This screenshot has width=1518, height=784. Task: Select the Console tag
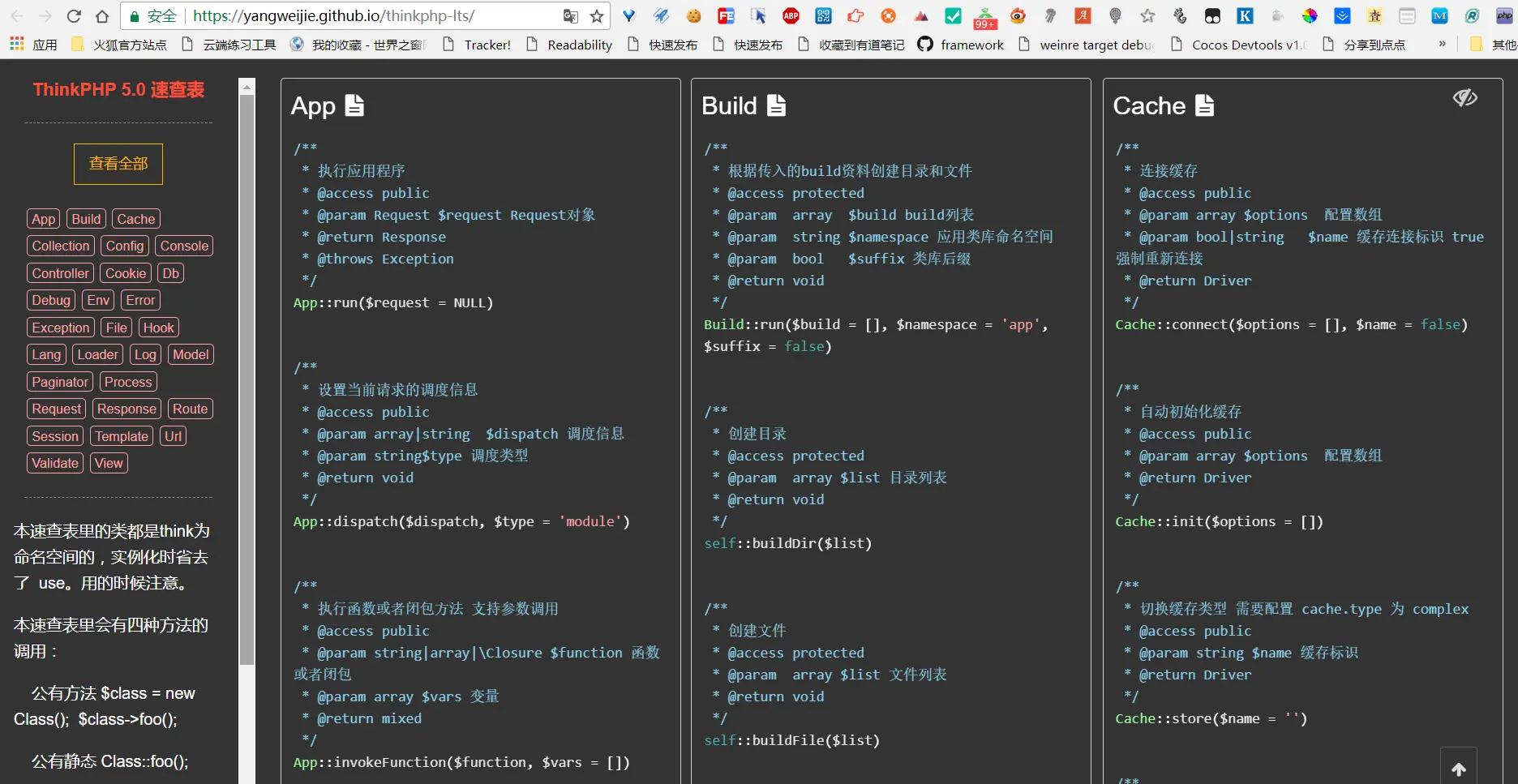point(184,246)
